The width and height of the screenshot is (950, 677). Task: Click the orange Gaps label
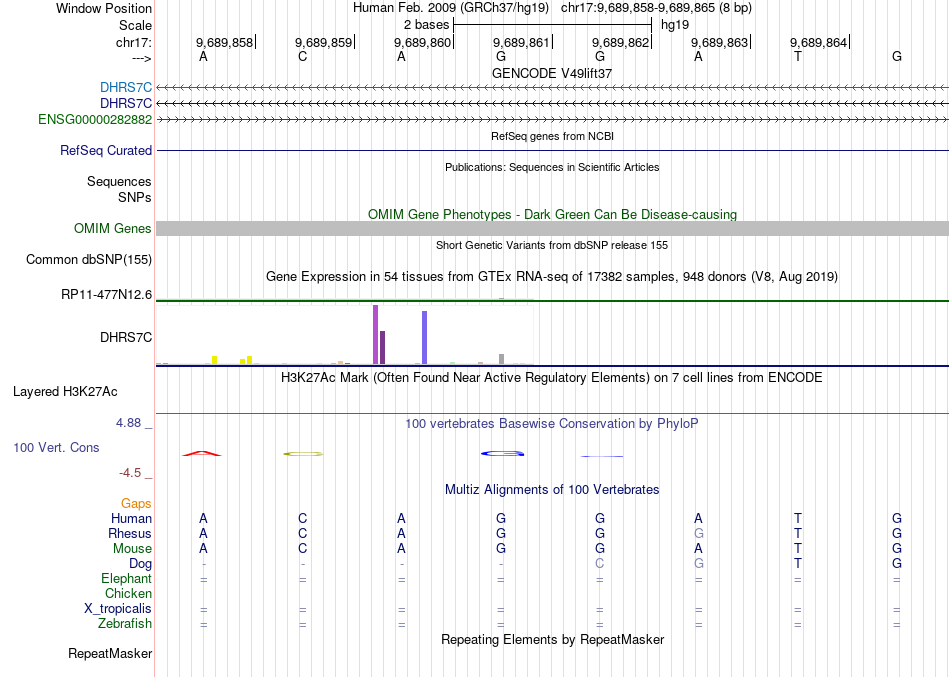point(136,504)
